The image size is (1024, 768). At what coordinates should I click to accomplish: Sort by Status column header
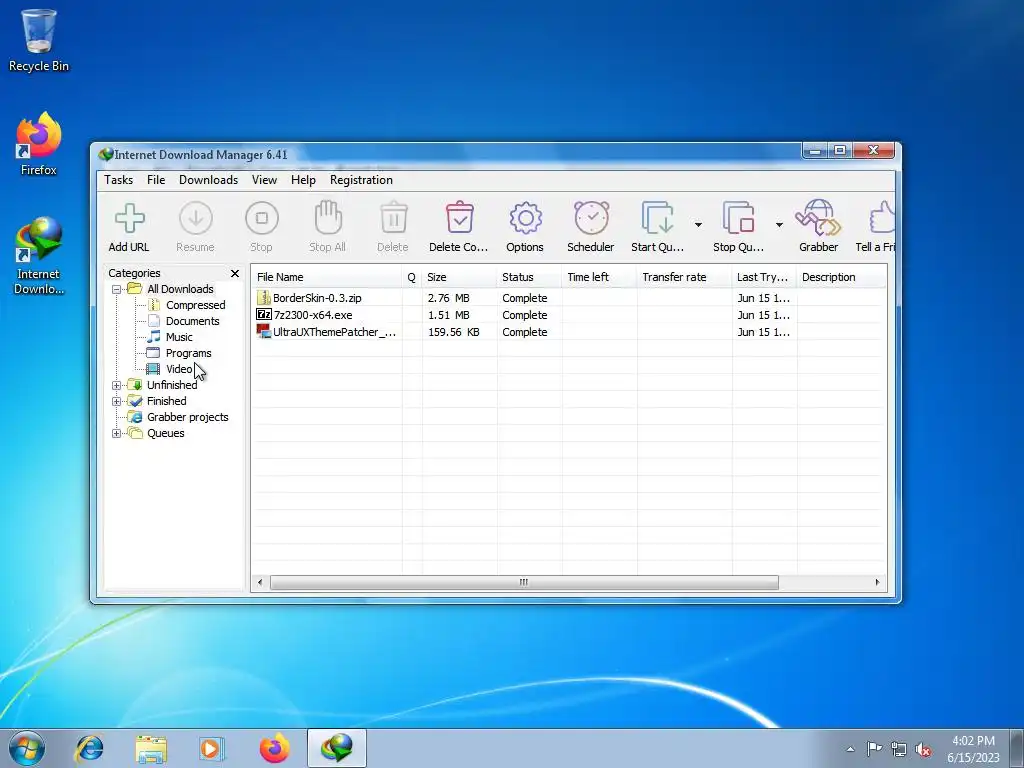click(x=530, y=277)
